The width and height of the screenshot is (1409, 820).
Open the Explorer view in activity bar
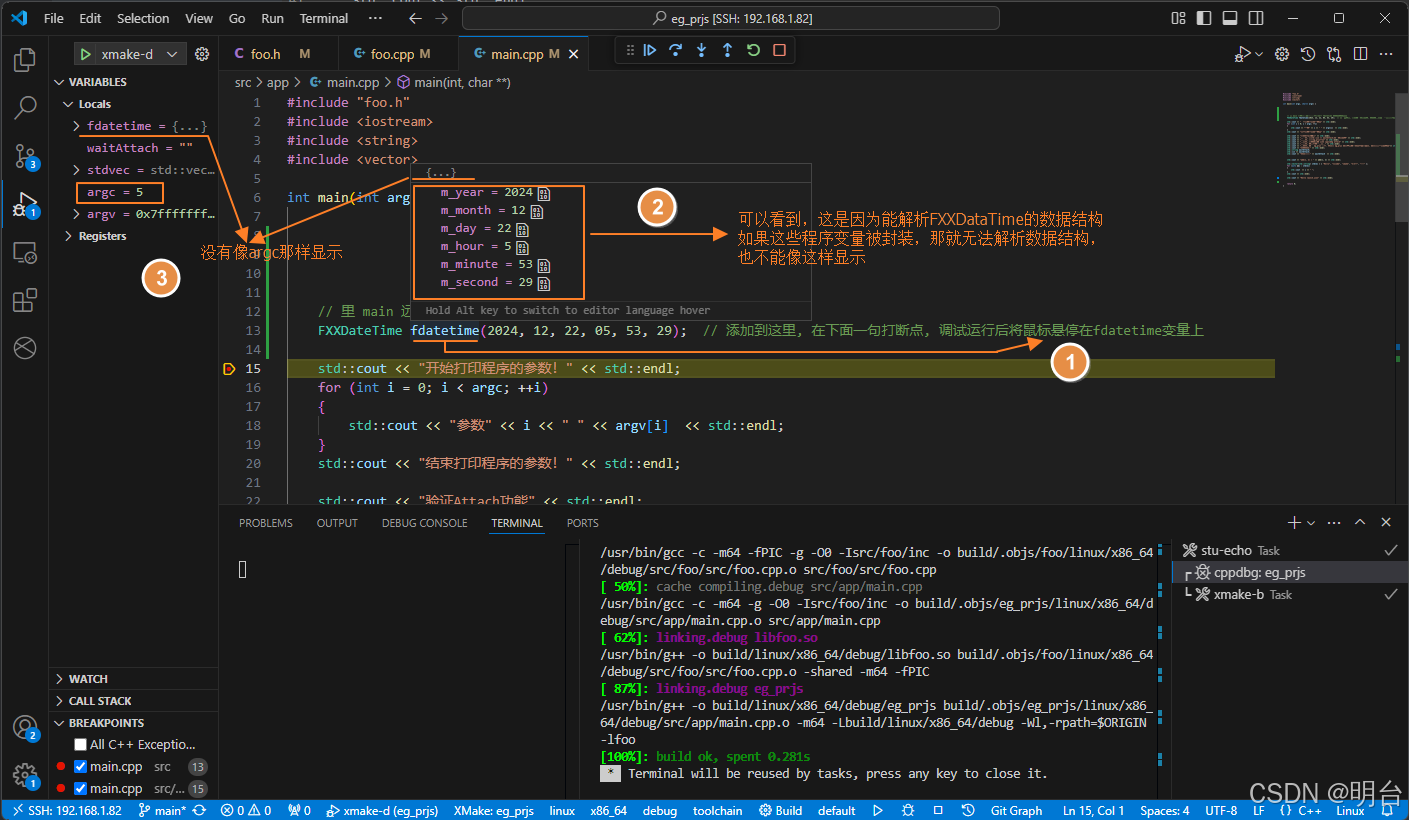point(25,60)
